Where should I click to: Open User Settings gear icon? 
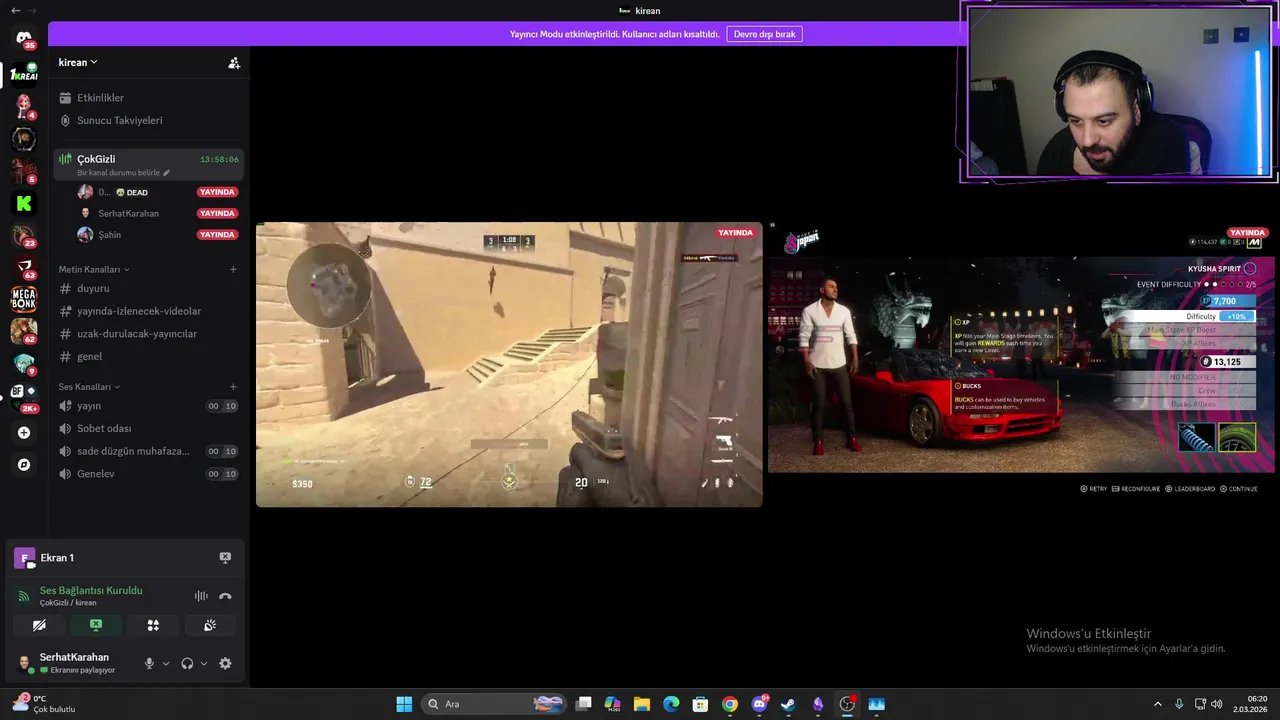(x=225, y=663)
